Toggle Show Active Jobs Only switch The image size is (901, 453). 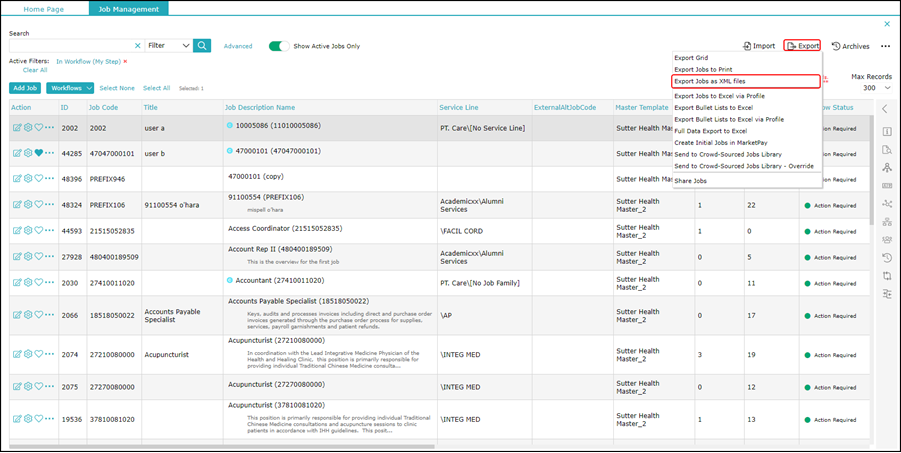point(278,46)
